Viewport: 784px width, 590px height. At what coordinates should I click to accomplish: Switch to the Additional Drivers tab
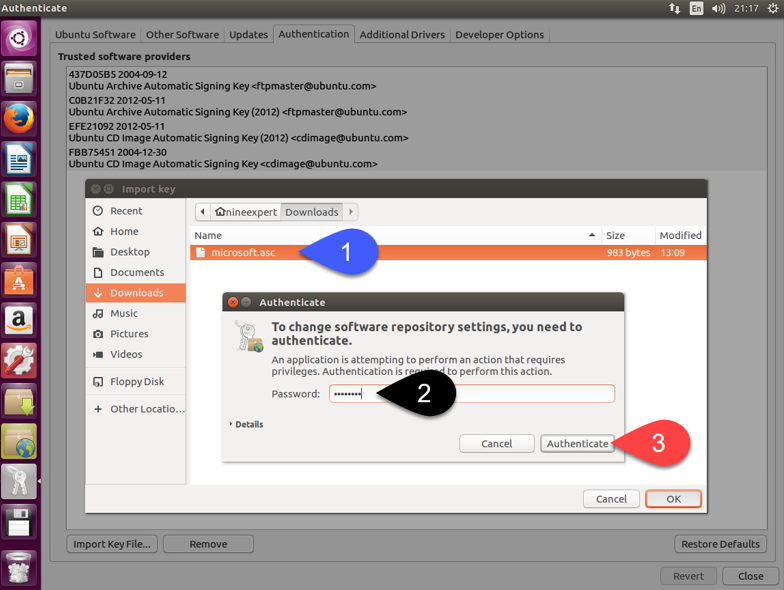coord(402,35)
